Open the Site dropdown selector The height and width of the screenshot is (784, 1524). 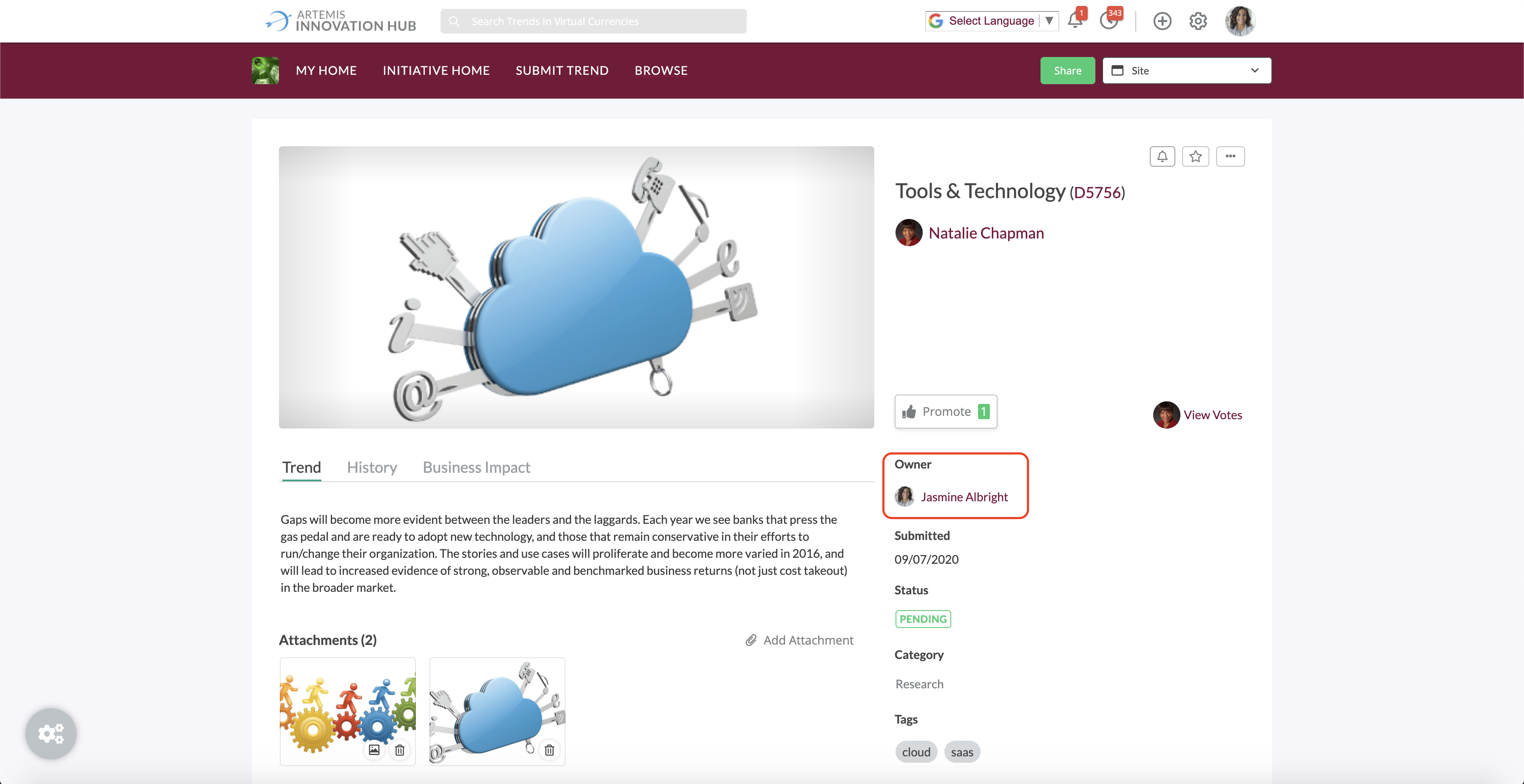tap(1187, 71)
